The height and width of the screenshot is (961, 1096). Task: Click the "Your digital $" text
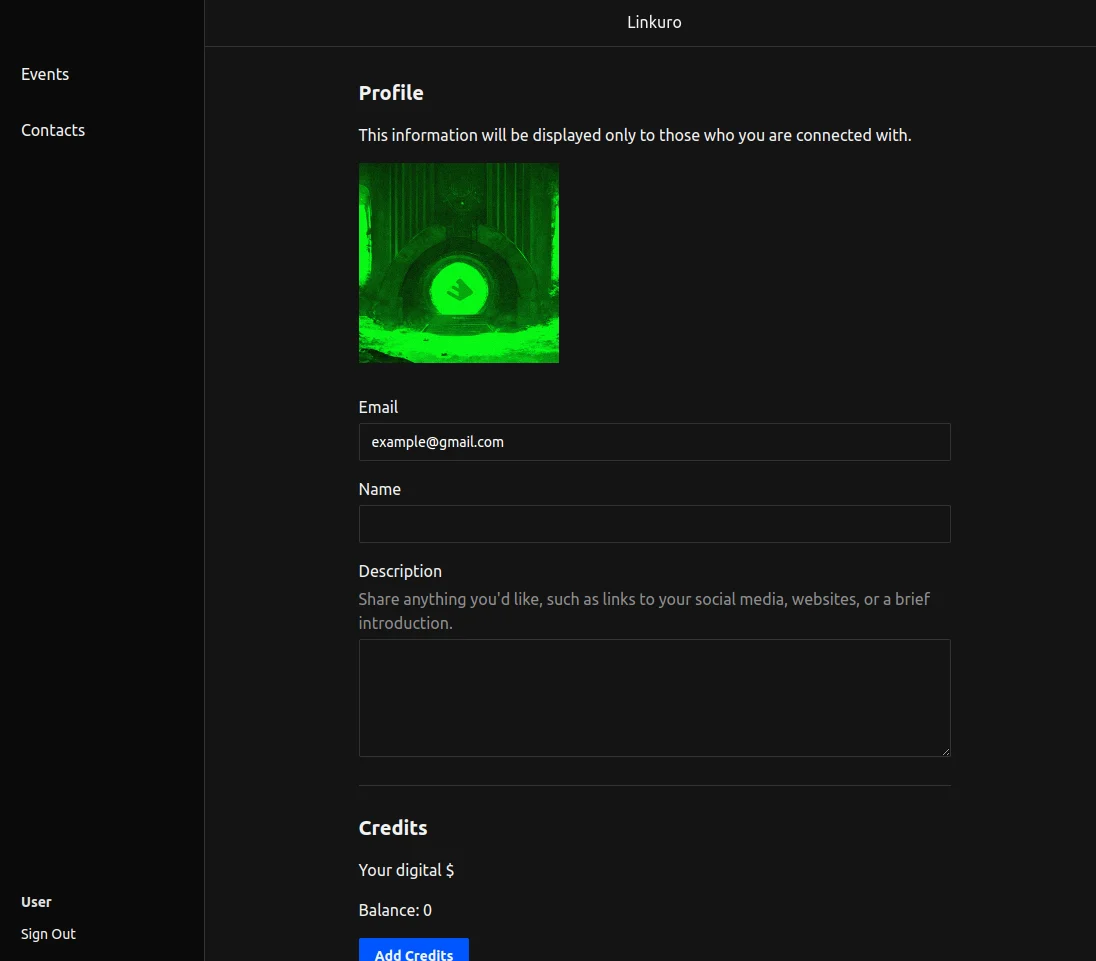pyautogui.click(x=406, y=870)
